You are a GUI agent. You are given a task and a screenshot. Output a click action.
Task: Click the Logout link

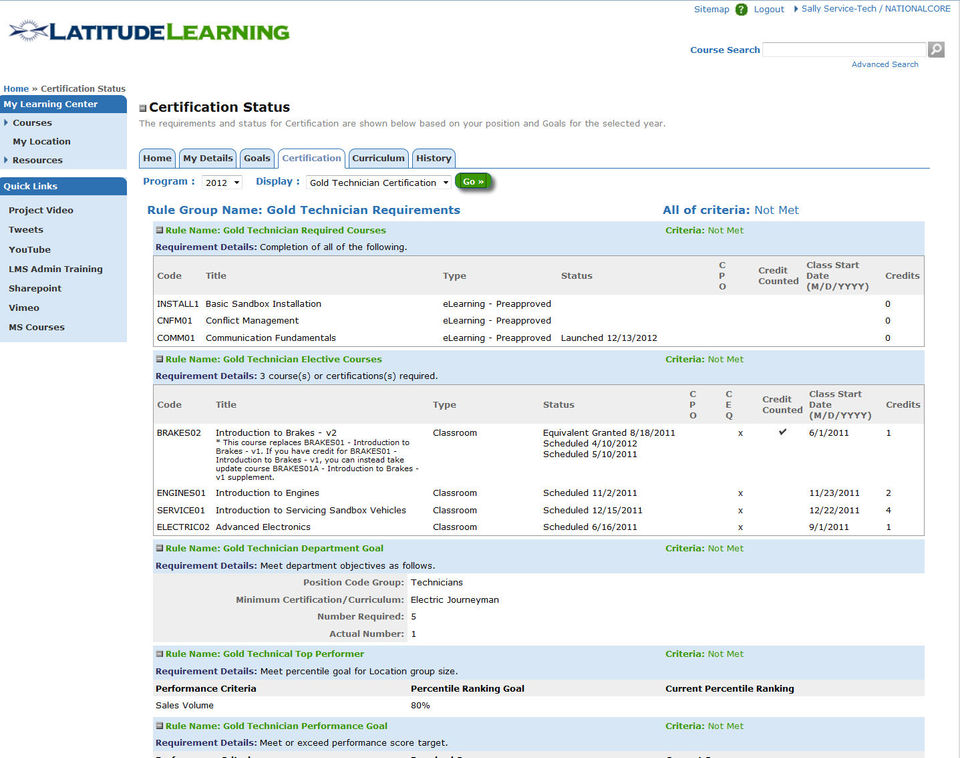[x=769, y=9]
